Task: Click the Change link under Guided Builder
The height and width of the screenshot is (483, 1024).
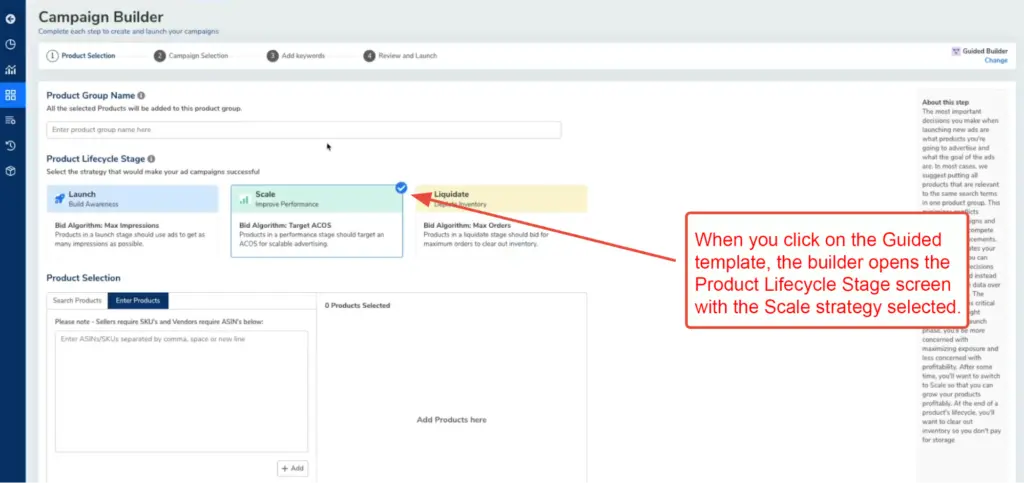Action: 995,61
